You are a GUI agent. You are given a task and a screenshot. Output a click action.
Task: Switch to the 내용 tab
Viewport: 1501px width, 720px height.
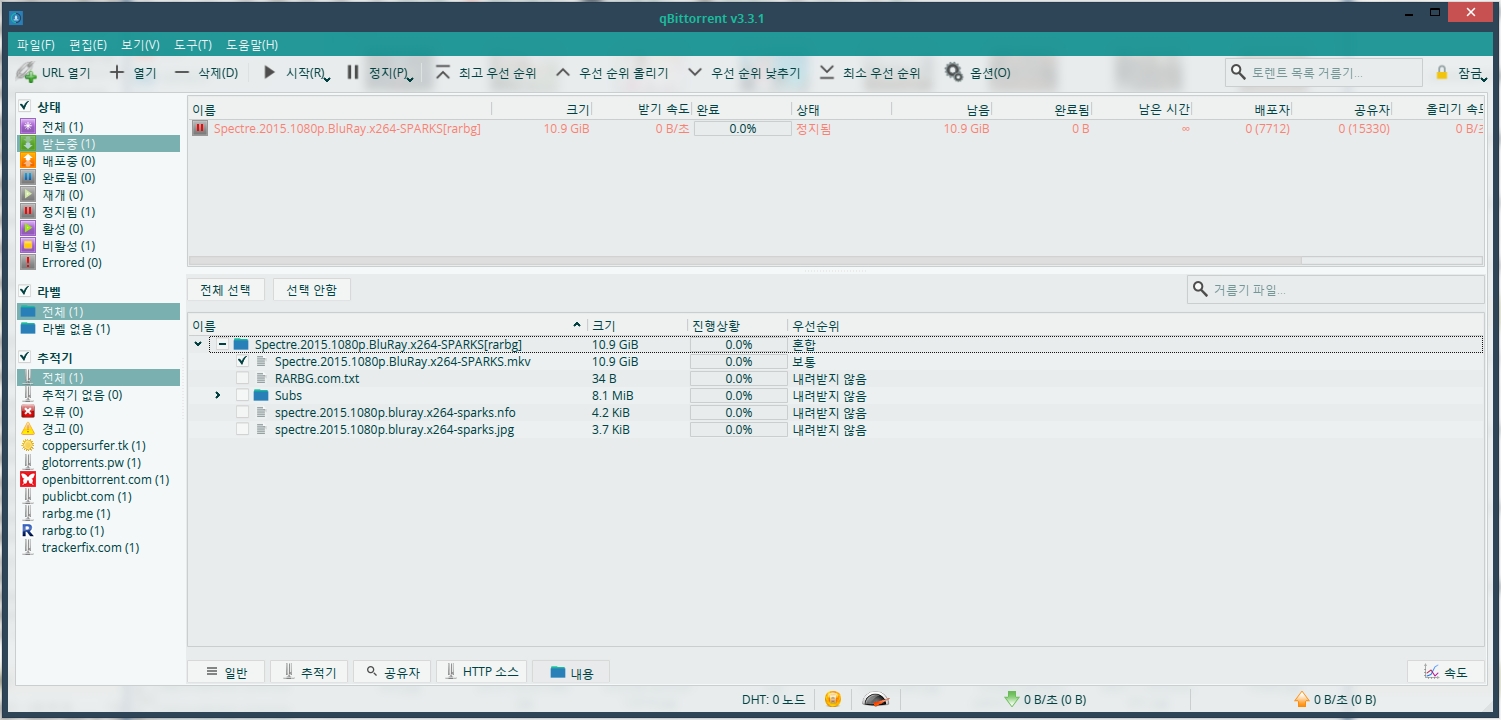(571, 672)
